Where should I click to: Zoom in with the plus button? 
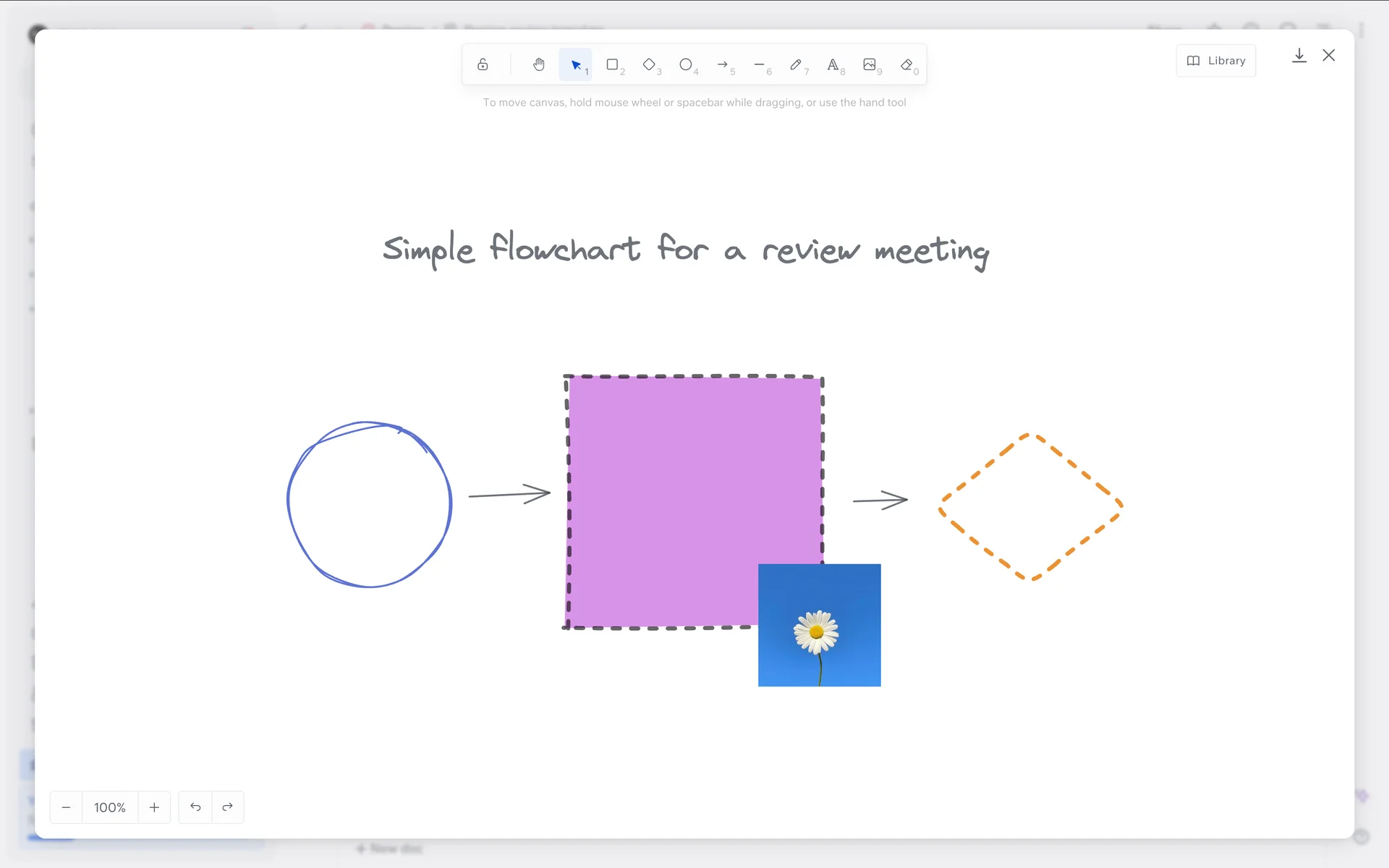pos(154,807)
